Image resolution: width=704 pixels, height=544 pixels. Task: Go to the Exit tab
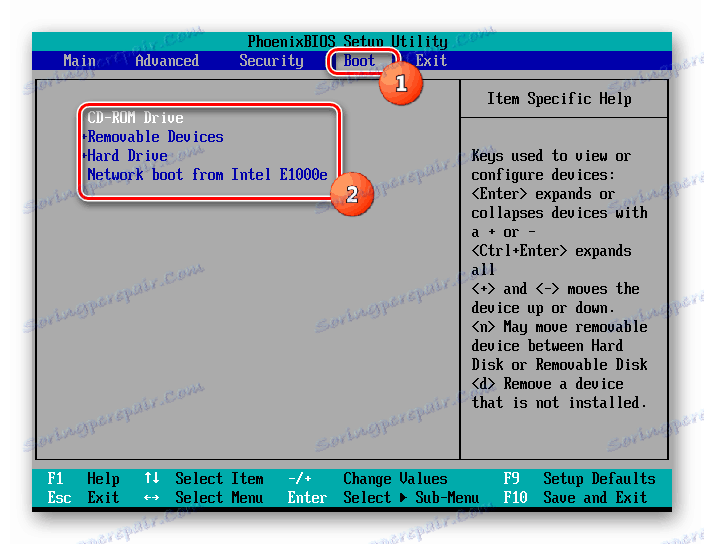click(x=431, y=61)
